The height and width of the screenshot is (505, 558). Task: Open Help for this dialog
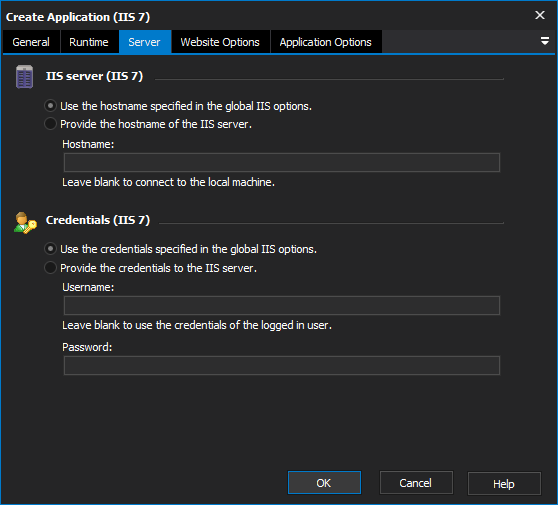(504, 483)
